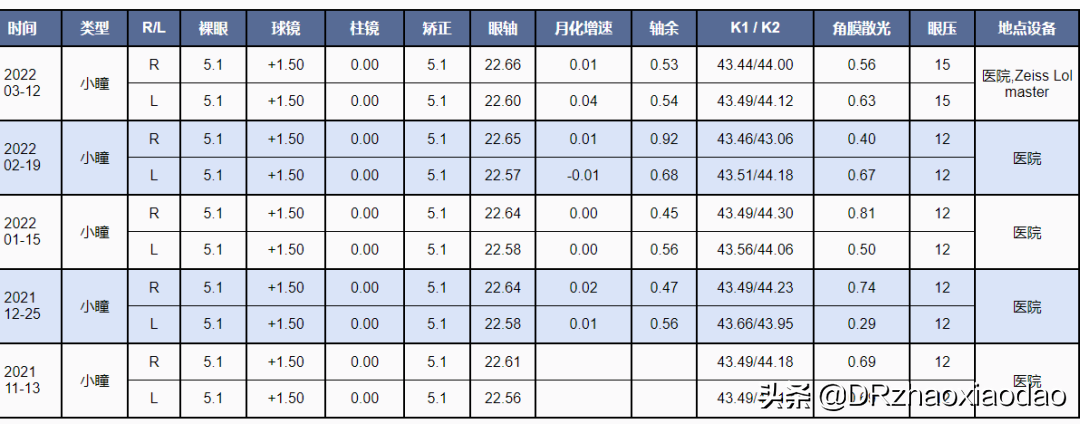Select the 0.81 corneal astigmatism value
1080x424 pixels.
pyautogui.click(x=854, y=213)
